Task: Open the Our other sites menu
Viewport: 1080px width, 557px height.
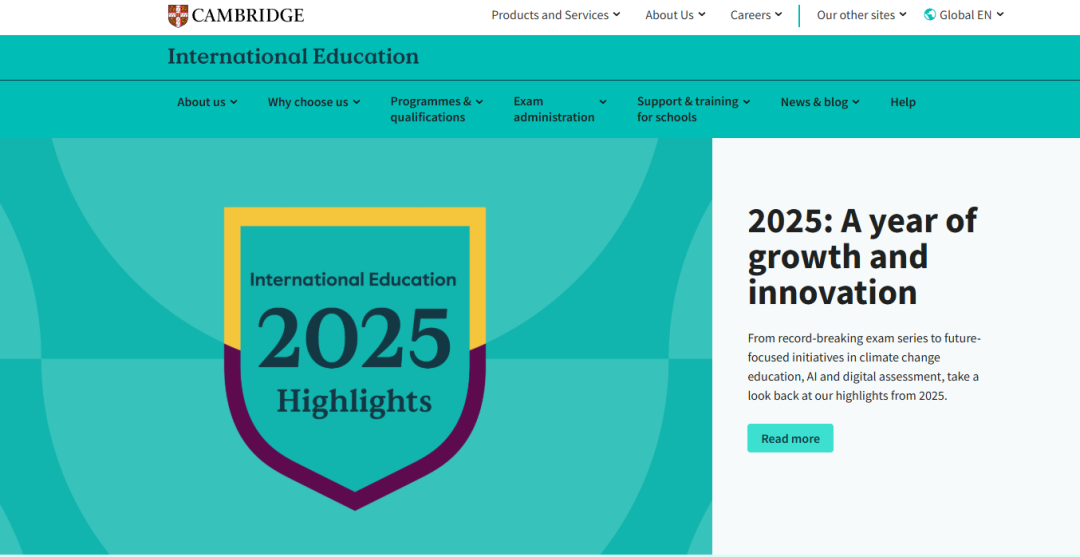Action: 861,15
